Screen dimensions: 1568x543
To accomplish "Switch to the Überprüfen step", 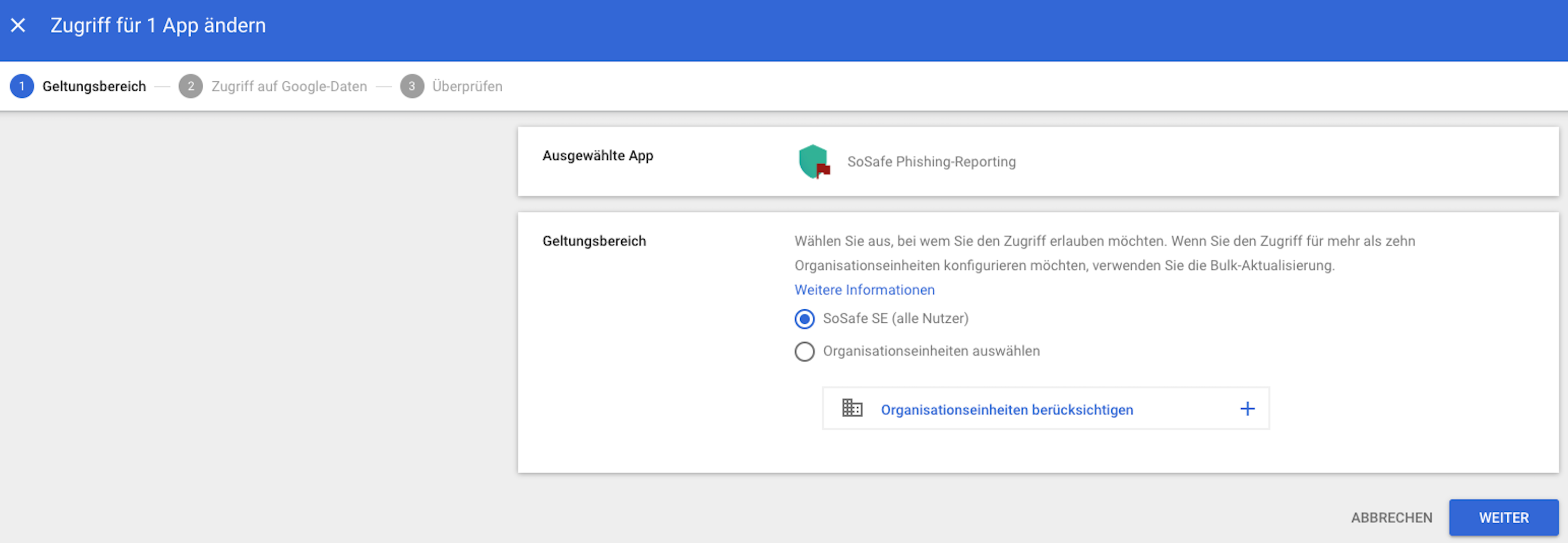I will (x=467, y=86).
